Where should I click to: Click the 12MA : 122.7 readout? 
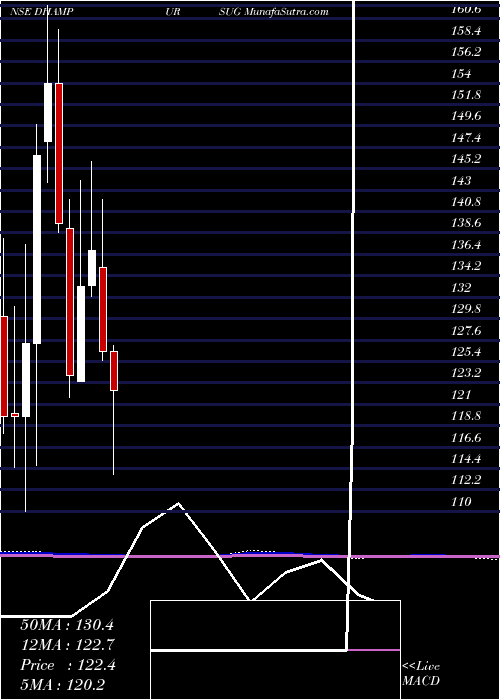pyautogui.click(x=67, y=645)
